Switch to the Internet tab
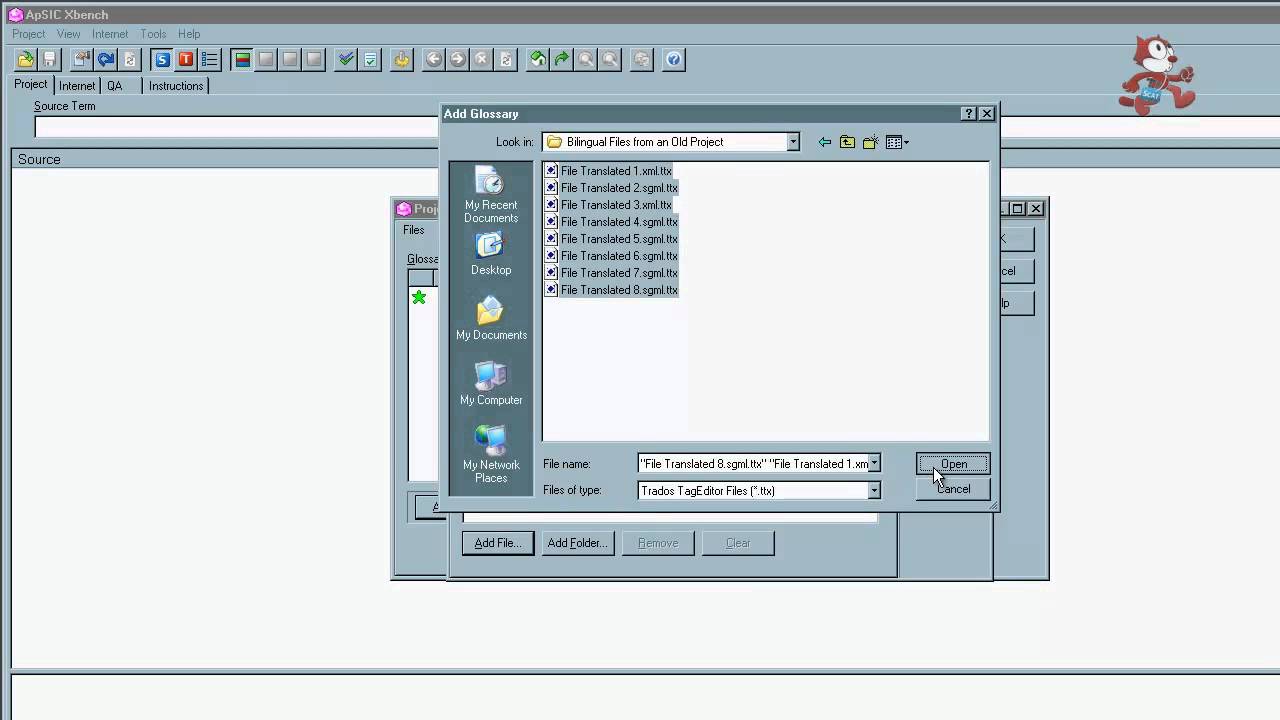The height and width of the screenshot is (720, 1280). (x=77, y=86)
